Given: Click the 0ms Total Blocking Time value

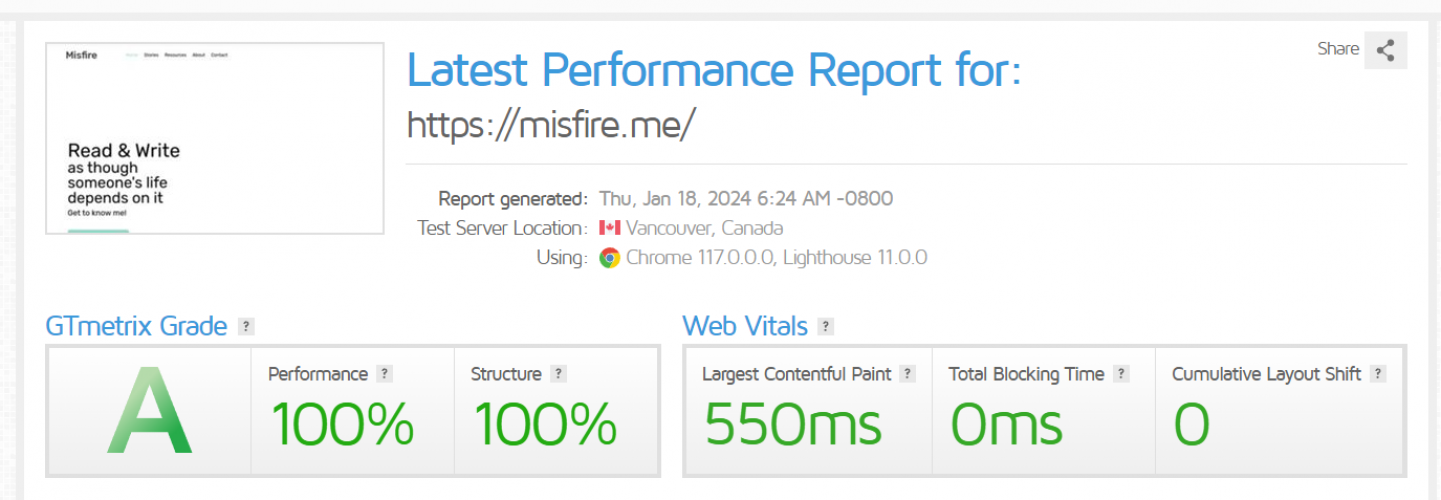Looking at the screenshot, I should pyautogui.click(x=1005, y=424).
